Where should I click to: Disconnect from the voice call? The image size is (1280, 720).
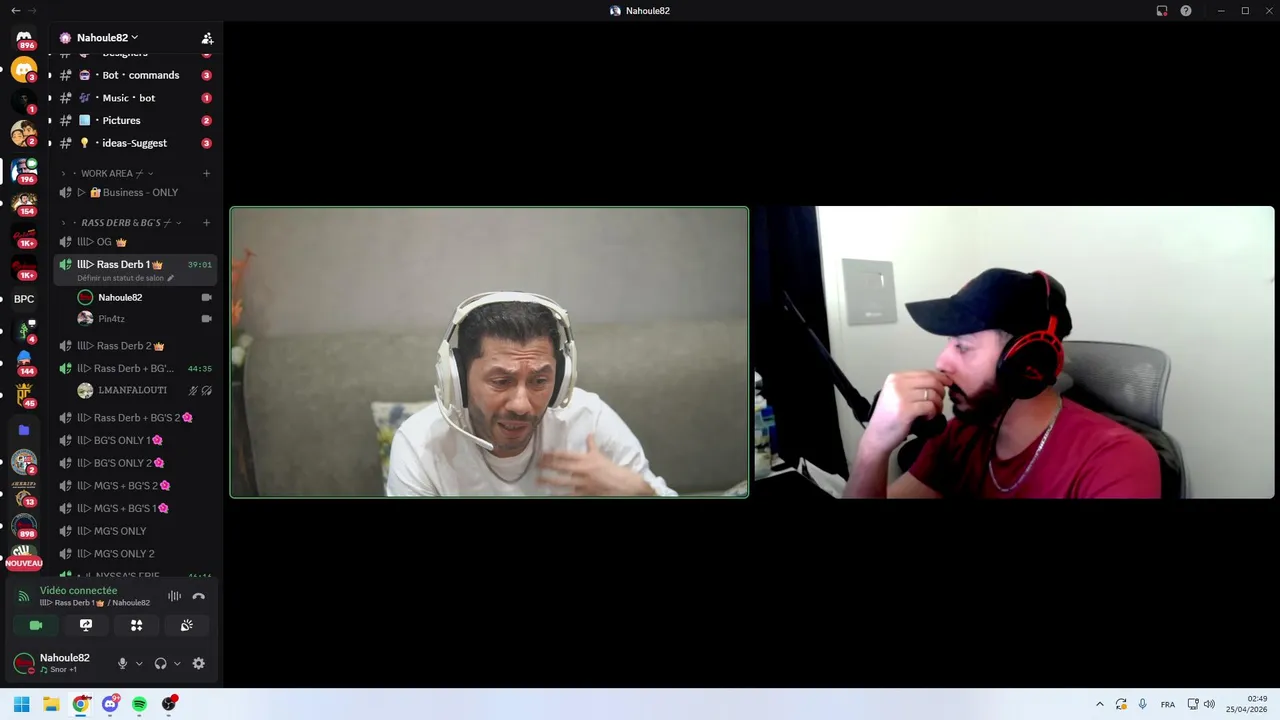[x=198, y=596]
